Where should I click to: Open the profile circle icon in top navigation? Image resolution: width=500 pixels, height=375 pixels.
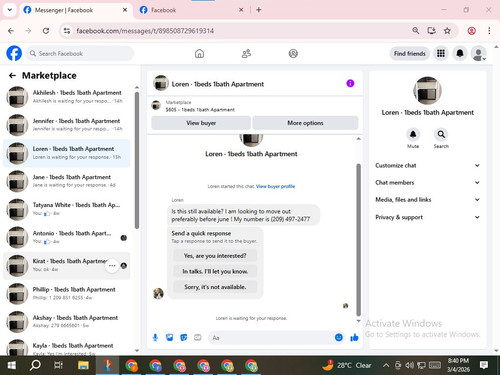coord(293,53)
